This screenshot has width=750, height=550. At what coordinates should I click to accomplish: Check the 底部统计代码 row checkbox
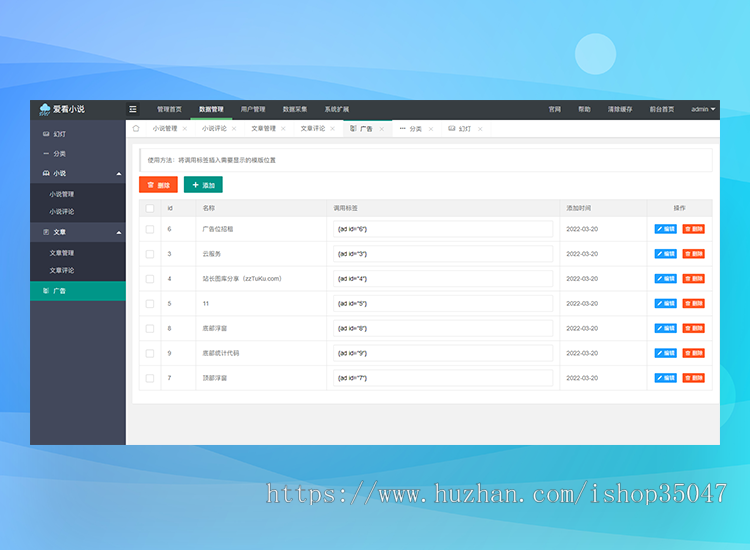pyautogui.click(x=150, y=353)
